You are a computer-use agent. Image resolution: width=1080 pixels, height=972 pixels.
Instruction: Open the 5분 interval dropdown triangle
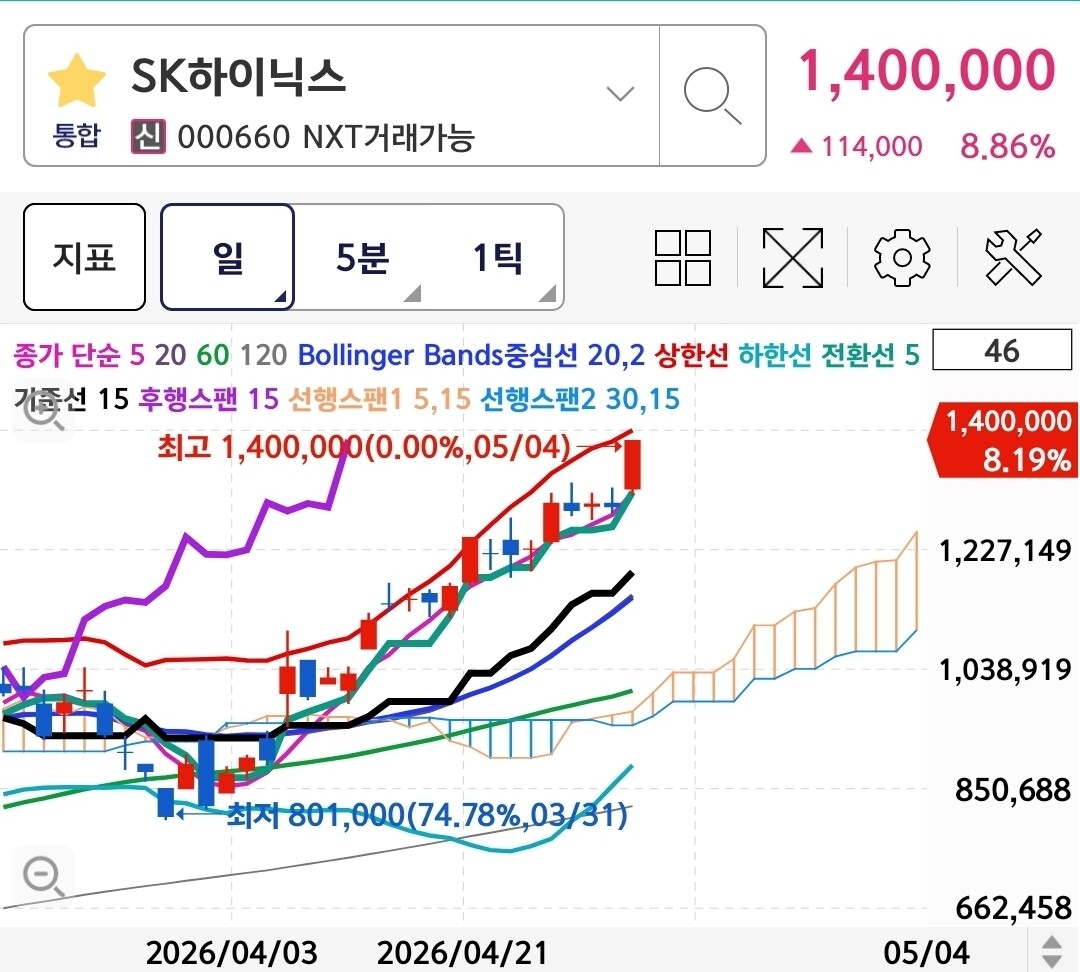coord(412,294)
